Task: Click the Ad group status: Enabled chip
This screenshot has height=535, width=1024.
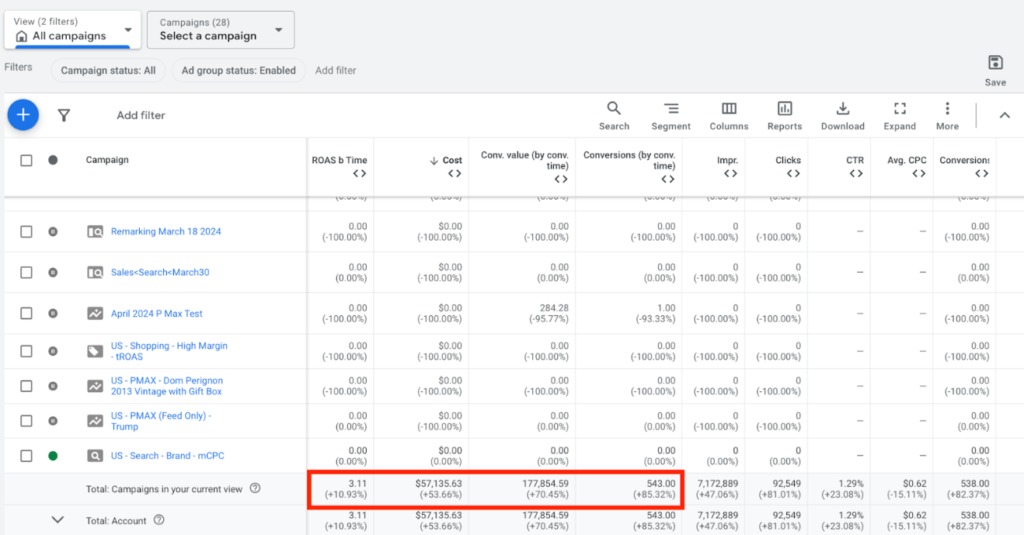Action: pos(238,70)
